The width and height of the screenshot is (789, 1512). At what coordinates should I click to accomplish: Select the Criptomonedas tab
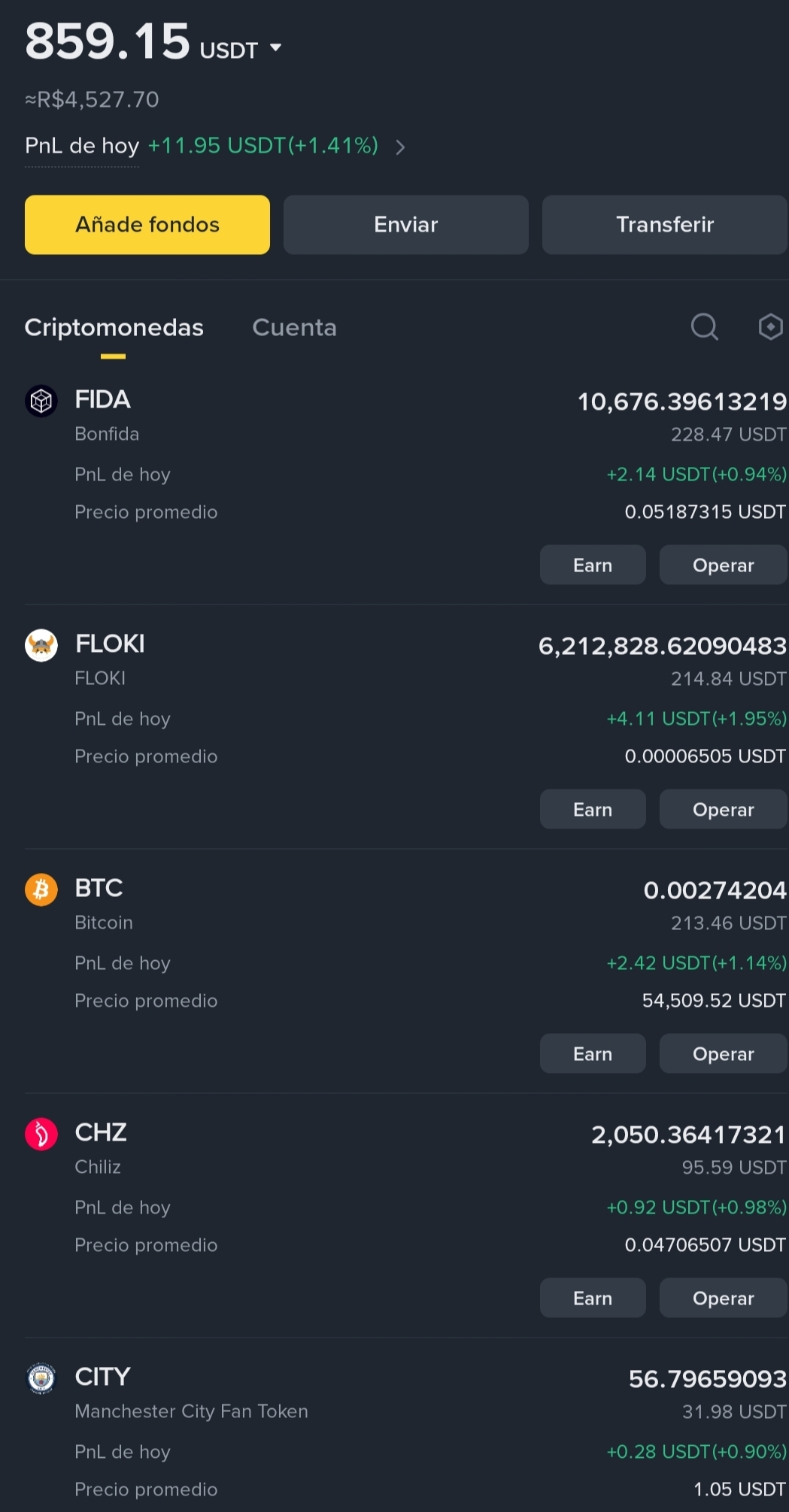click(114, 328)
